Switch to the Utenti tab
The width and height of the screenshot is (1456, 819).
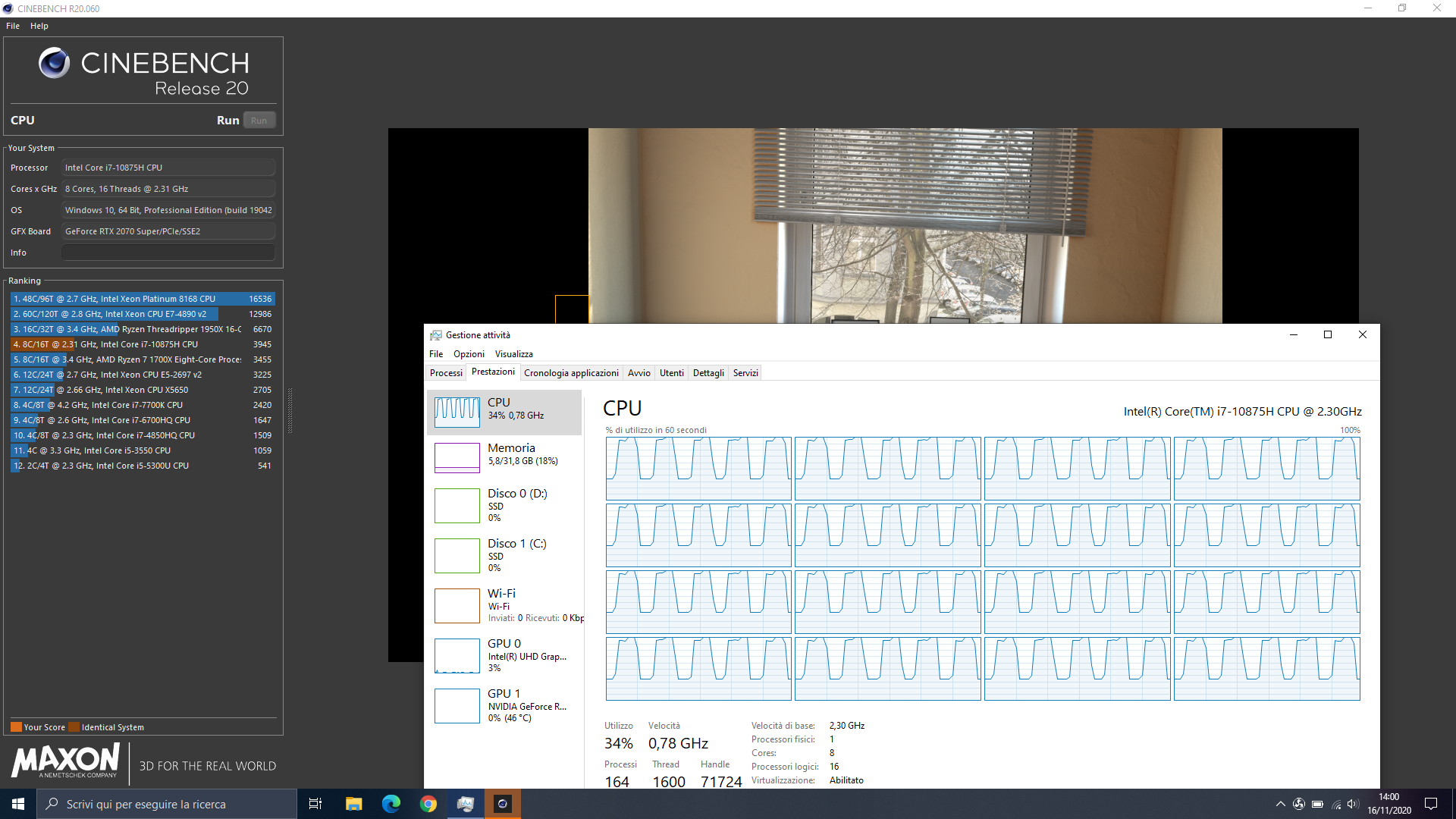tap(672, 373)
